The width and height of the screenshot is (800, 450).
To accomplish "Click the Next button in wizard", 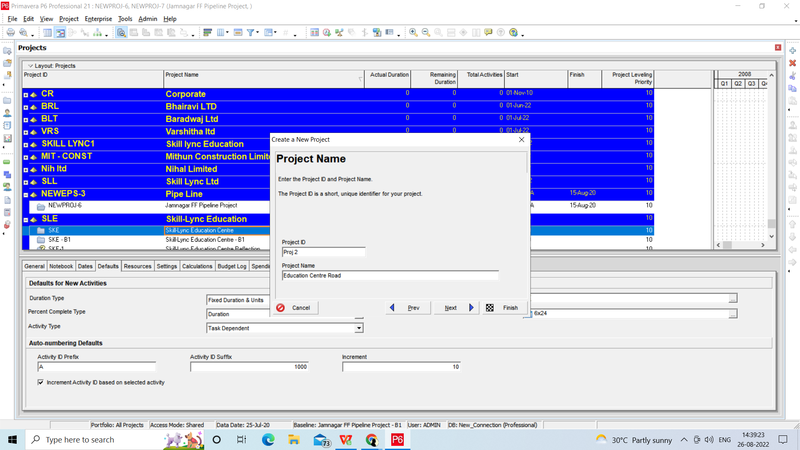I will [456, 308].
